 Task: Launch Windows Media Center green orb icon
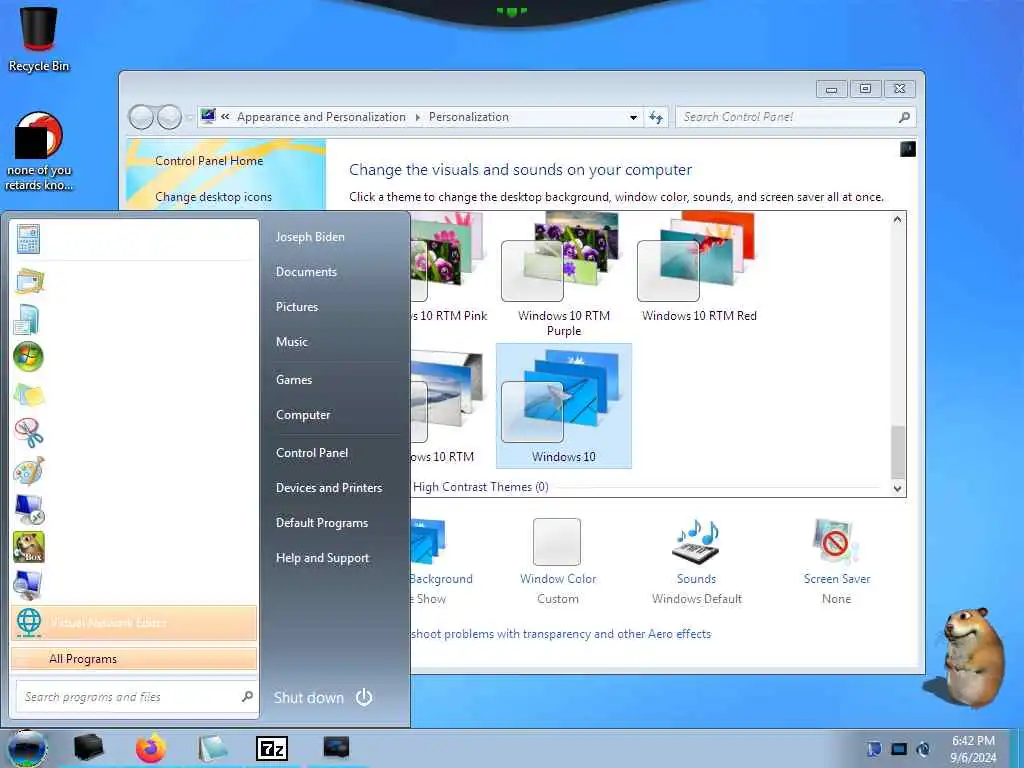28,357
